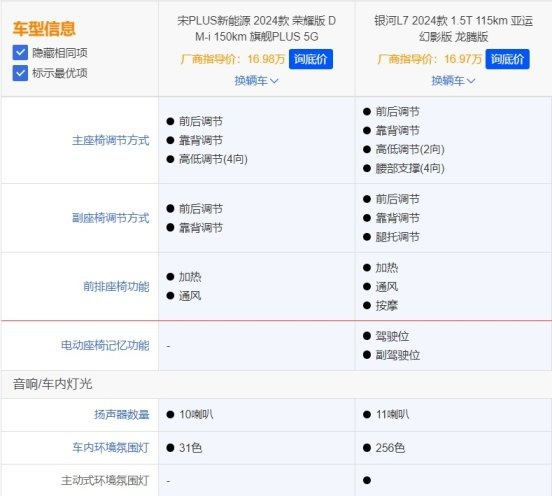The width and height of the screenshot is (552, 496).
Task: Open the 扬声器数量 parameter link
Action: click(122, 415)
